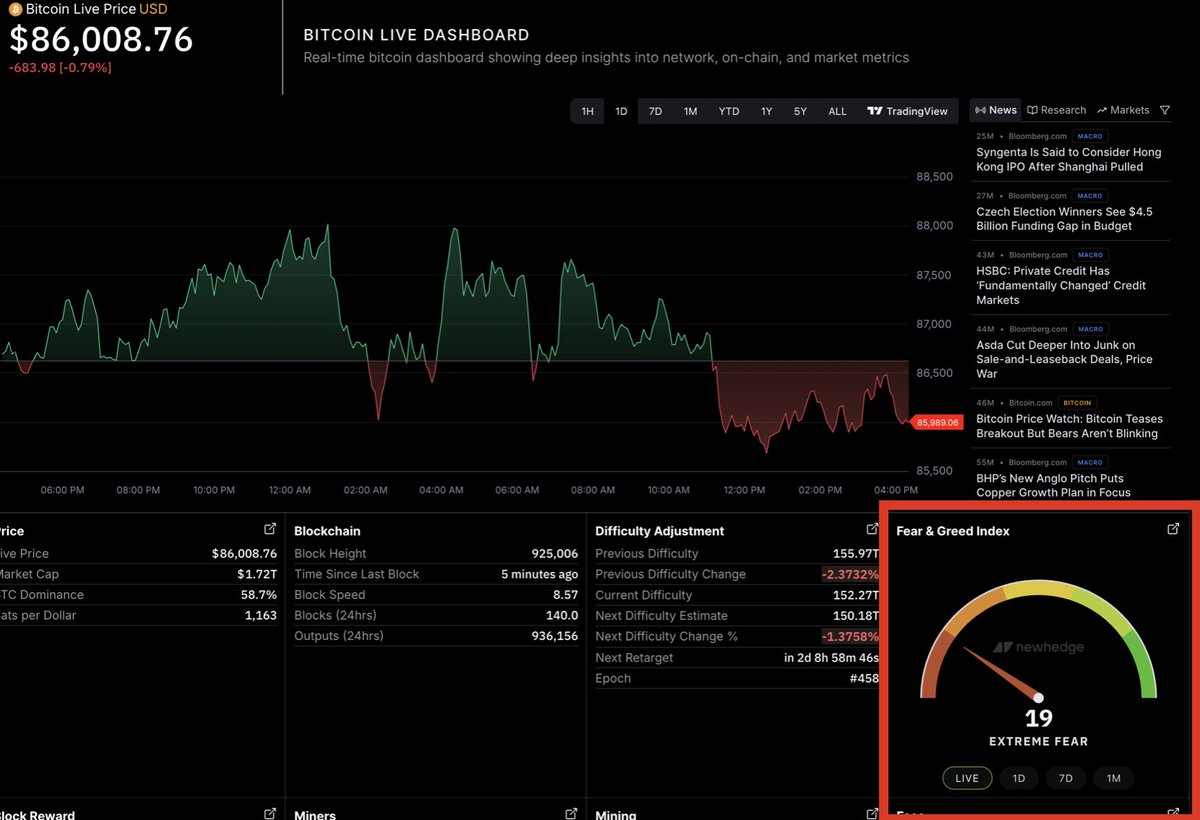Screen dimensions: 1200x820
Task: Click USD currency label beside Bitcoin Live Price
Action: [x=153, y=9]
